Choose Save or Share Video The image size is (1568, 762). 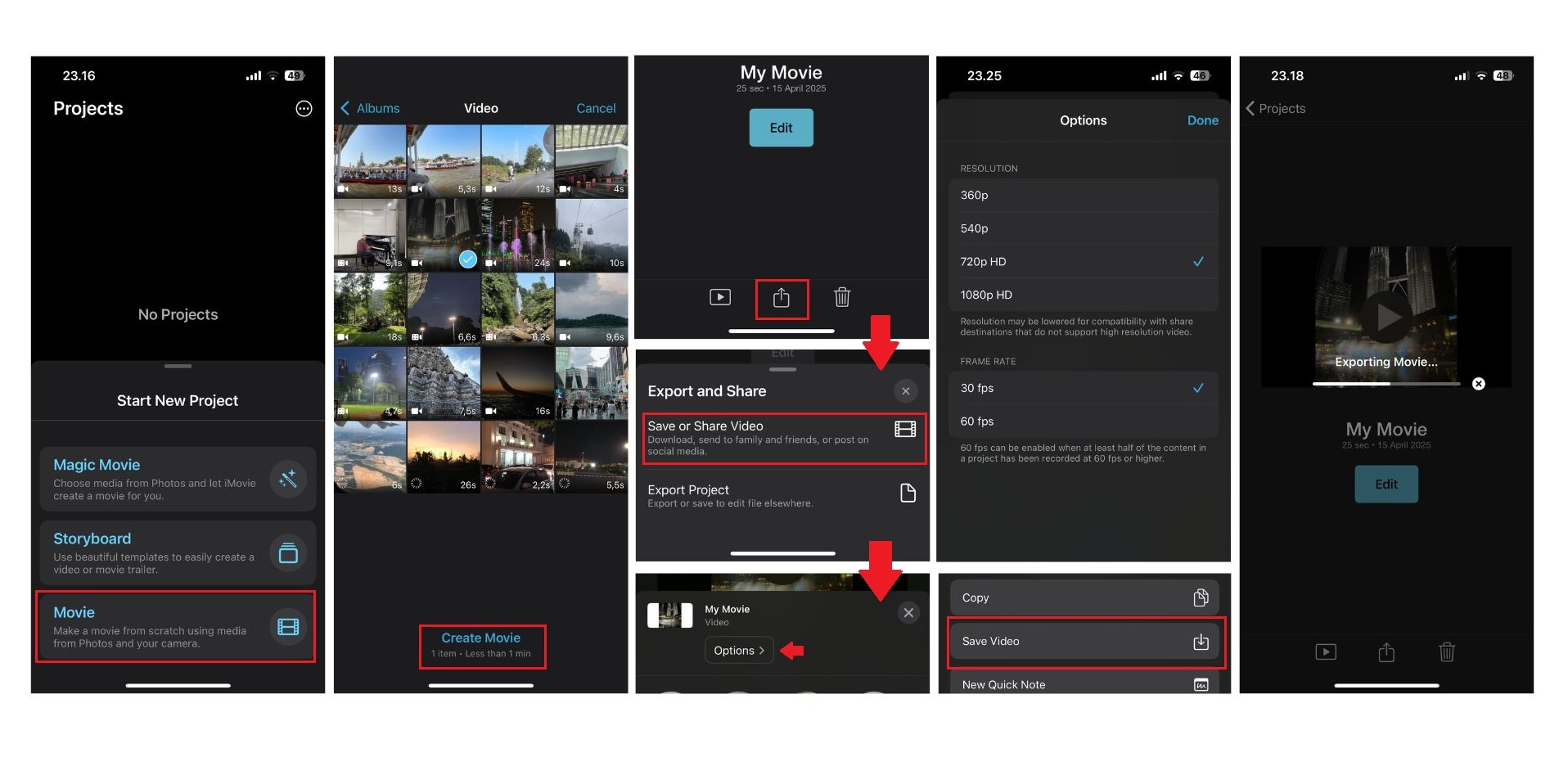(x=784, y=439)
